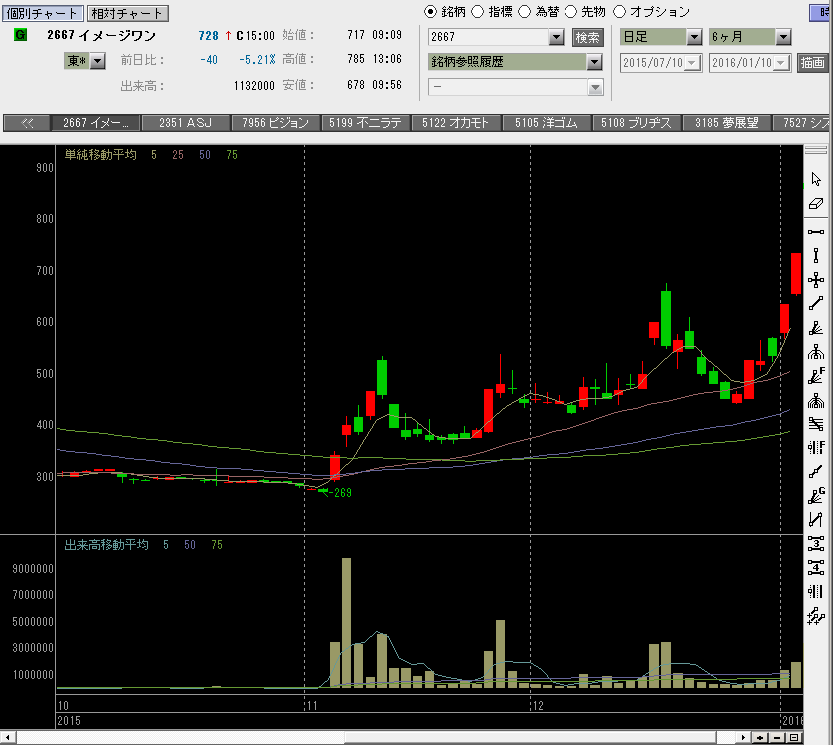Open the stock code 2667 dropdown arrow
The height and width of the screenshot is (745, 833).
tap(556, 37)
